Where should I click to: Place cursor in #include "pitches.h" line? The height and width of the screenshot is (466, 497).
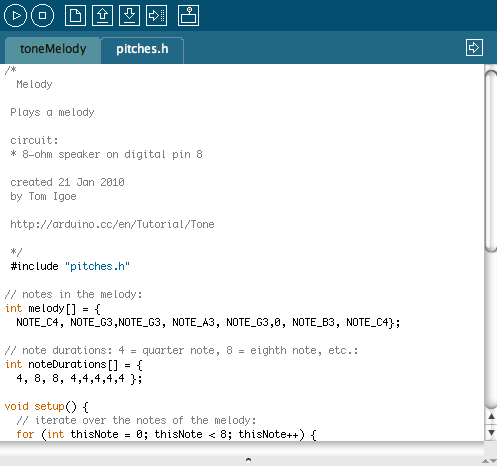70,266
